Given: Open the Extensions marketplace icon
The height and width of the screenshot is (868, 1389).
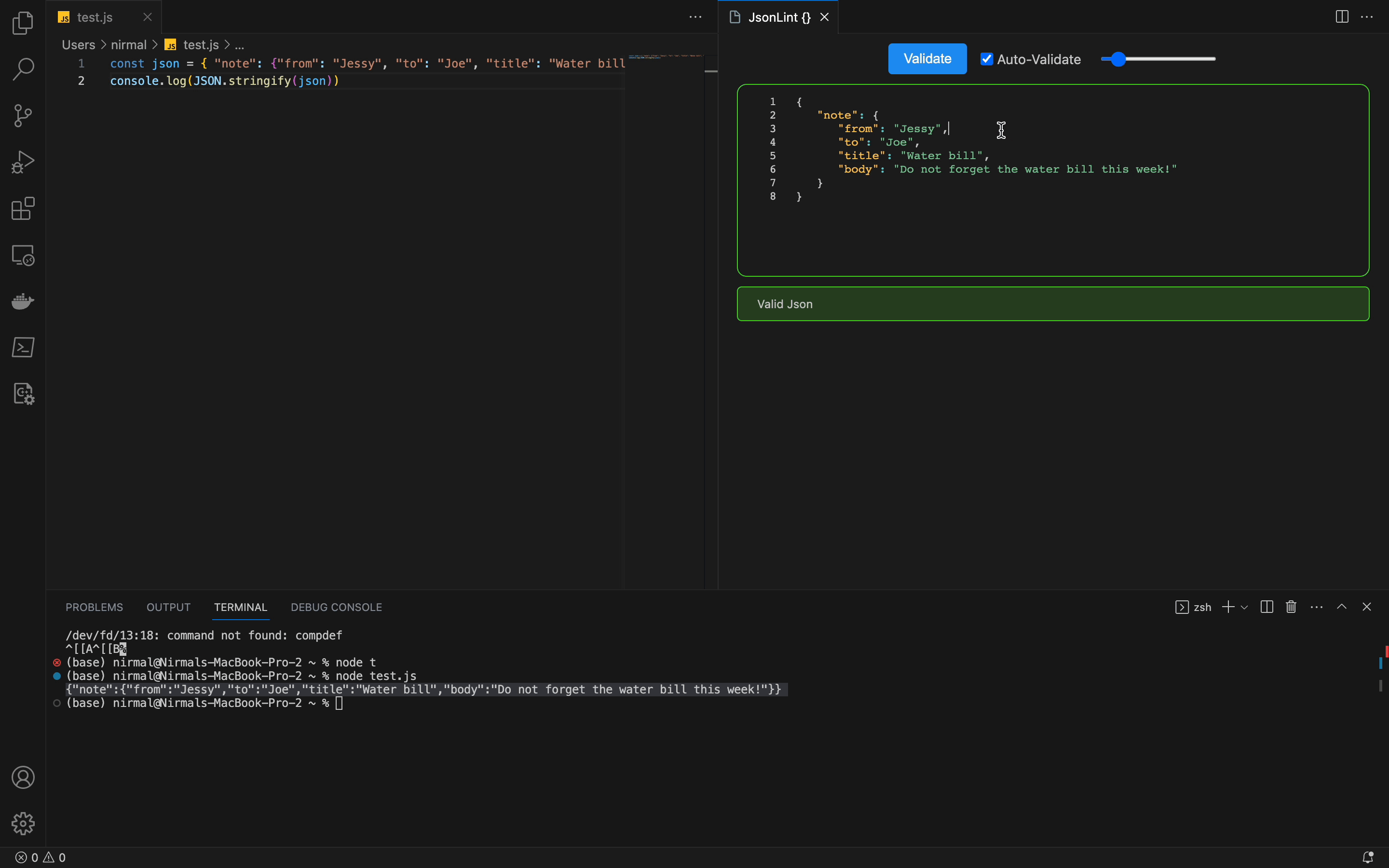Looking at the screenshot, I should click(x=23, y=208).
